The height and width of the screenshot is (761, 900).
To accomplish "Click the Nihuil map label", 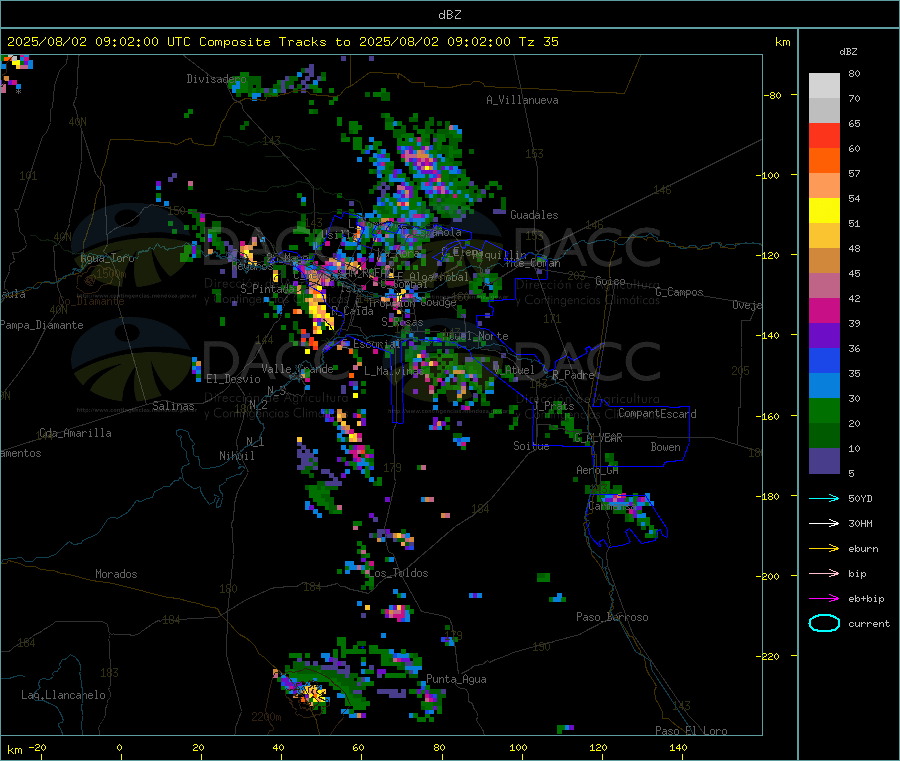I will pyautogui.click(x=236, y=456).
